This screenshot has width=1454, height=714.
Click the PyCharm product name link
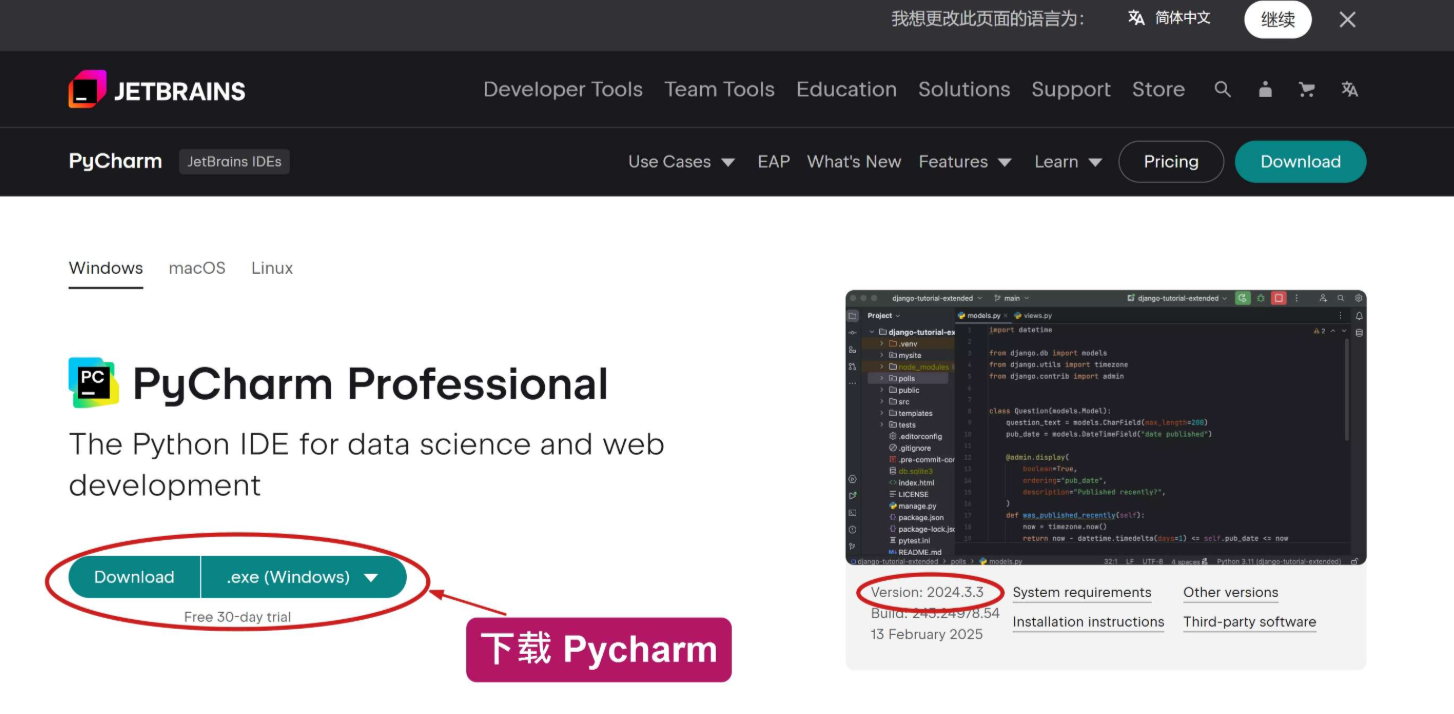(115, 162)
